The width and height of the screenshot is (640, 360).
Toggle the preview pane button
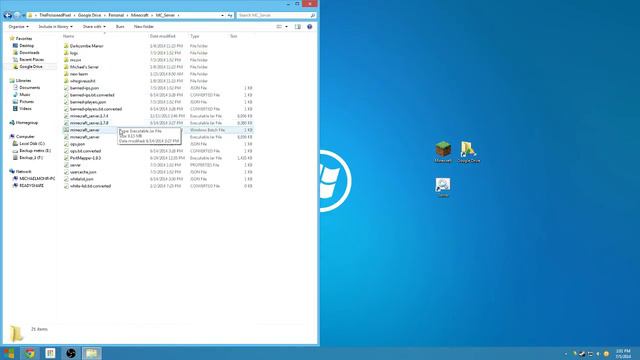(298, 27)
